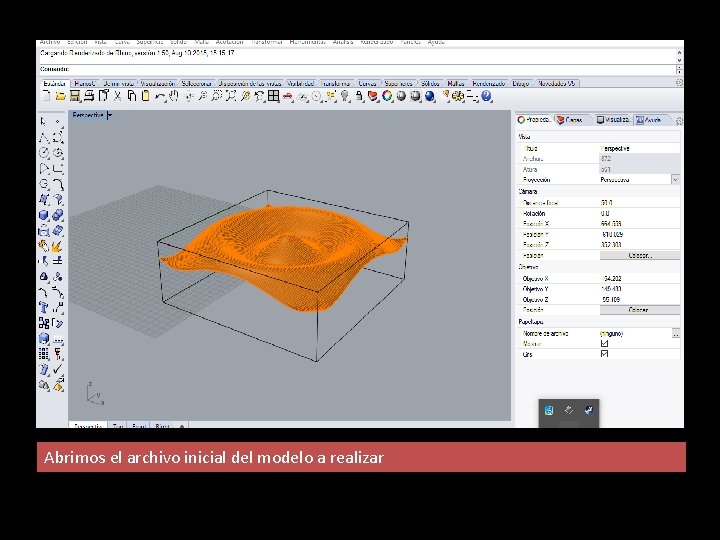
Task: Toggle the Mostrar wallpaper checkbox
Action: click(604, 343)
